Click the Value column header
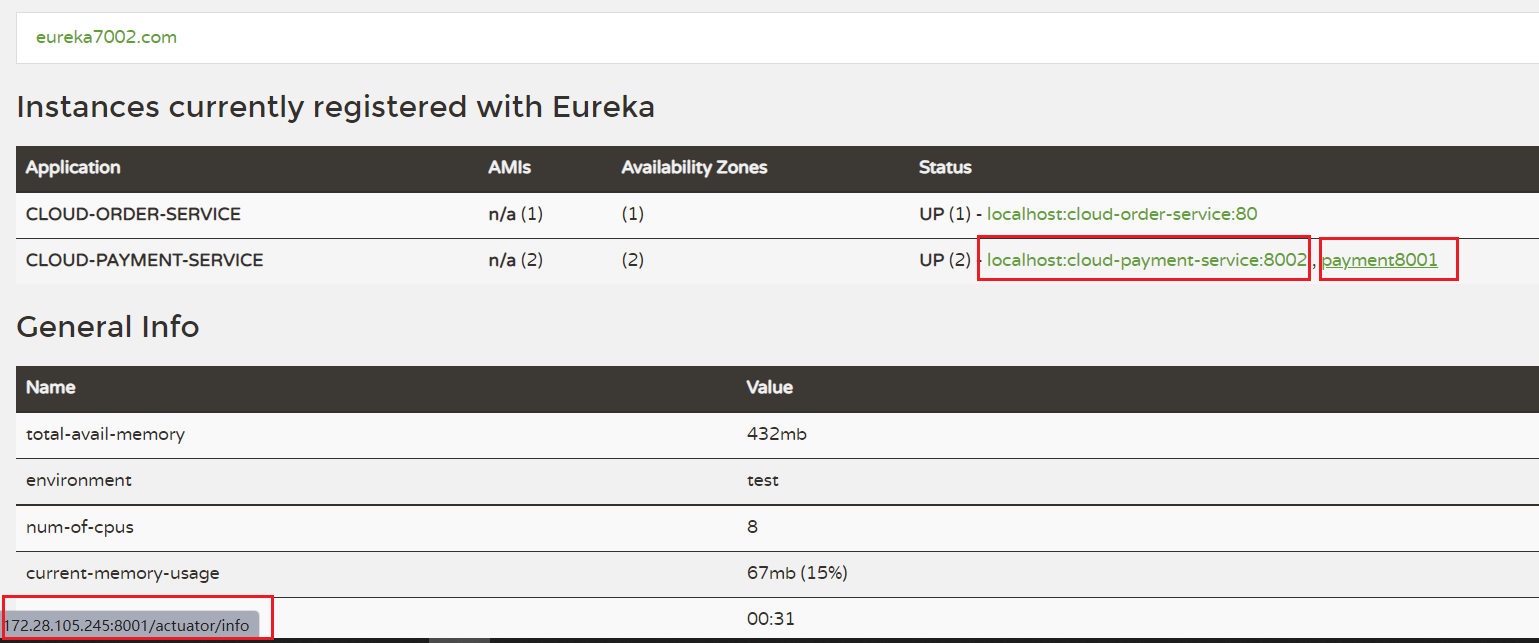Screen dimensions: 1539x643 pos(770,387)
